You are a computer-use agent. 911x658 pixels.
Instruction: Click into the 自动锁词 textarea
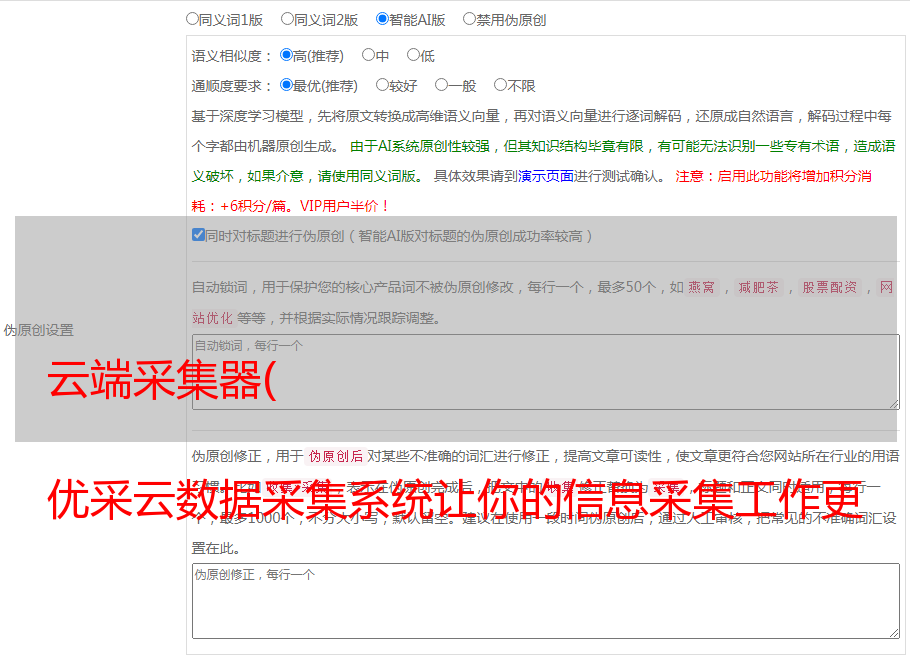click(x=546, y=372)
